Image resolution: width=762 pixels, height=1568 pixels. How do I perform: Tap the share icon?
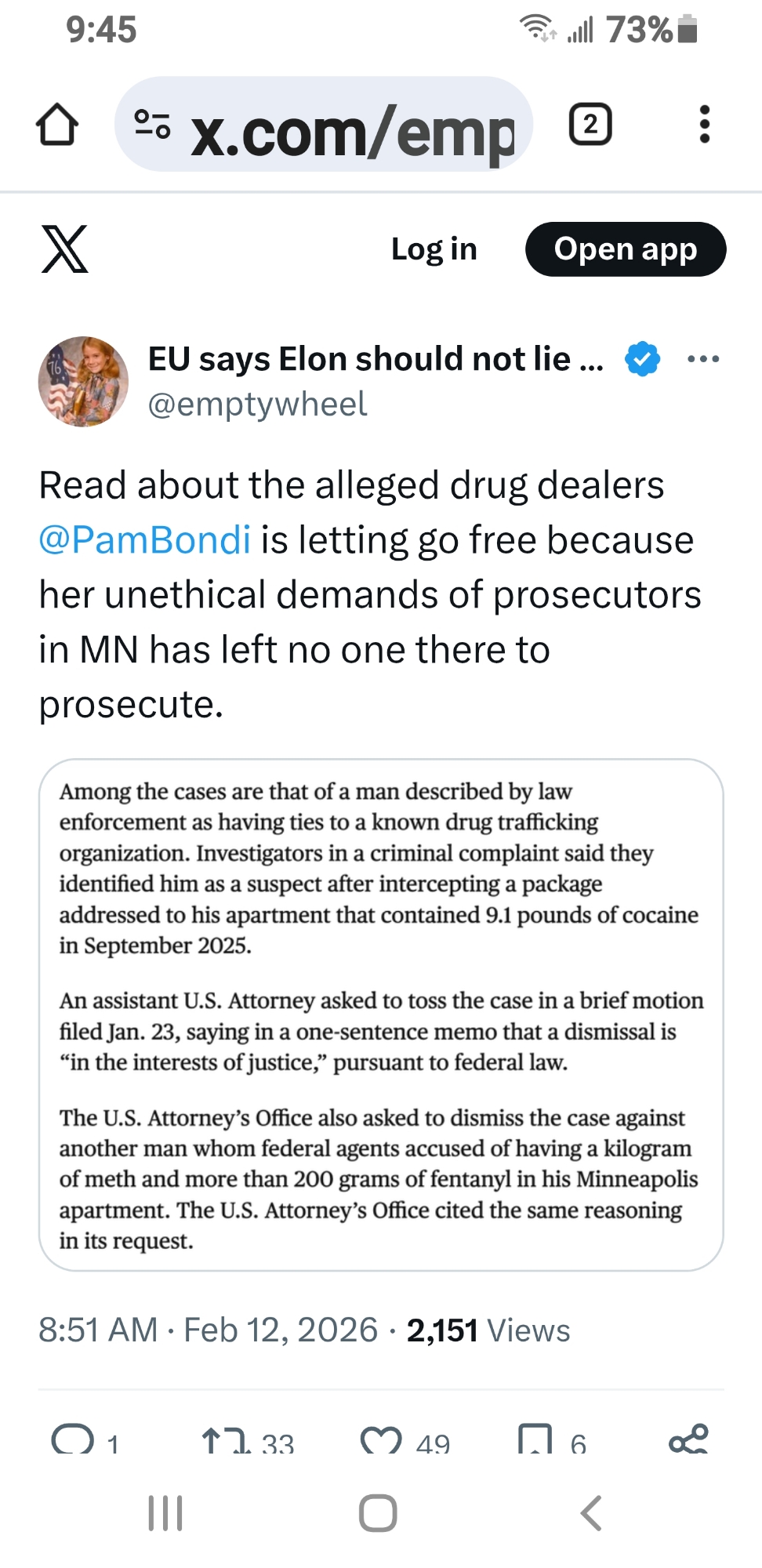pyautogui.click(x=688, y=1441)
